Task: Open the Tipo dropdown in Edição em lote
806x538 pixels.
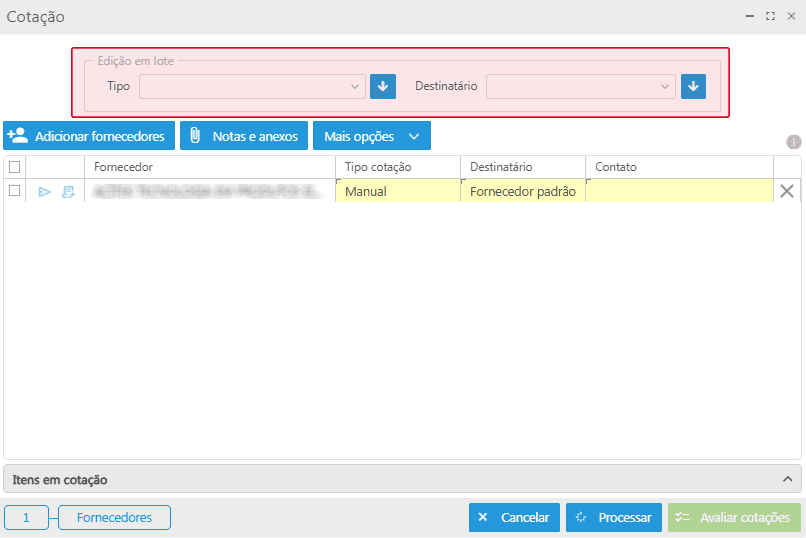Action: click(252, 87)
